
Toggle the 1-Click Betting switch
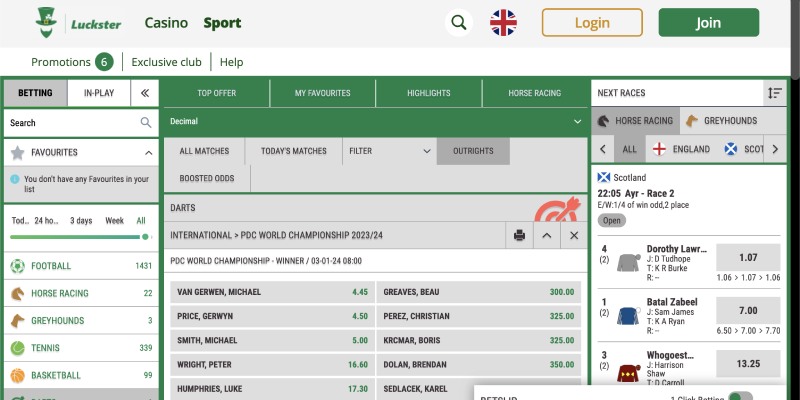[x=740, y=397]
